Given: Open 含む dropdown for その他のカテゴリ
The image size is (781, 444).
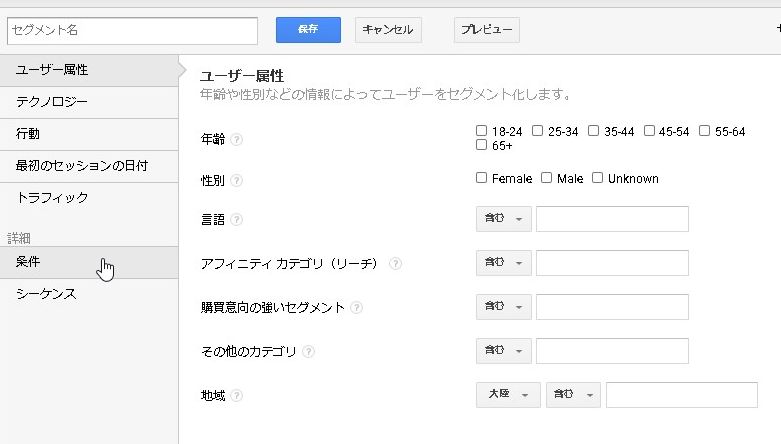Looking at the screenshot, I should [x=504, y=351].
